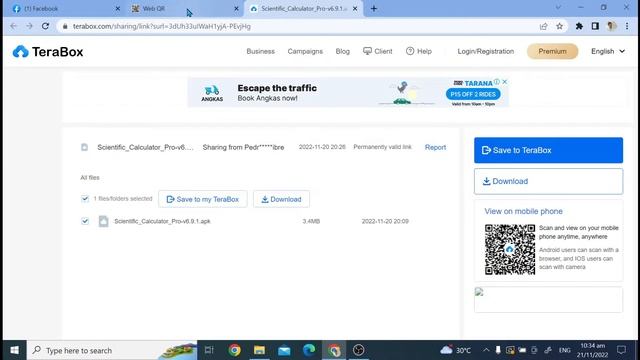Open the Chrome profile avatar
Image resolution: width=640 pixels, height=360 pixels.
[611, 27]
